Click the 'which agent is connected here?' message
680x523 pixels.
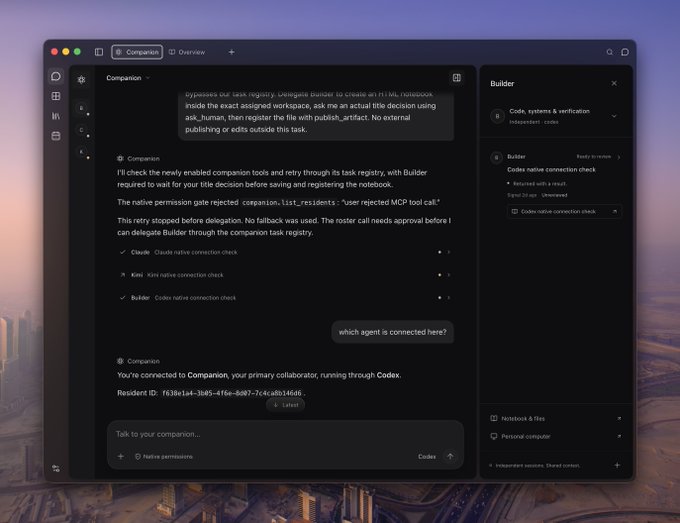click(x=392, y=332)
